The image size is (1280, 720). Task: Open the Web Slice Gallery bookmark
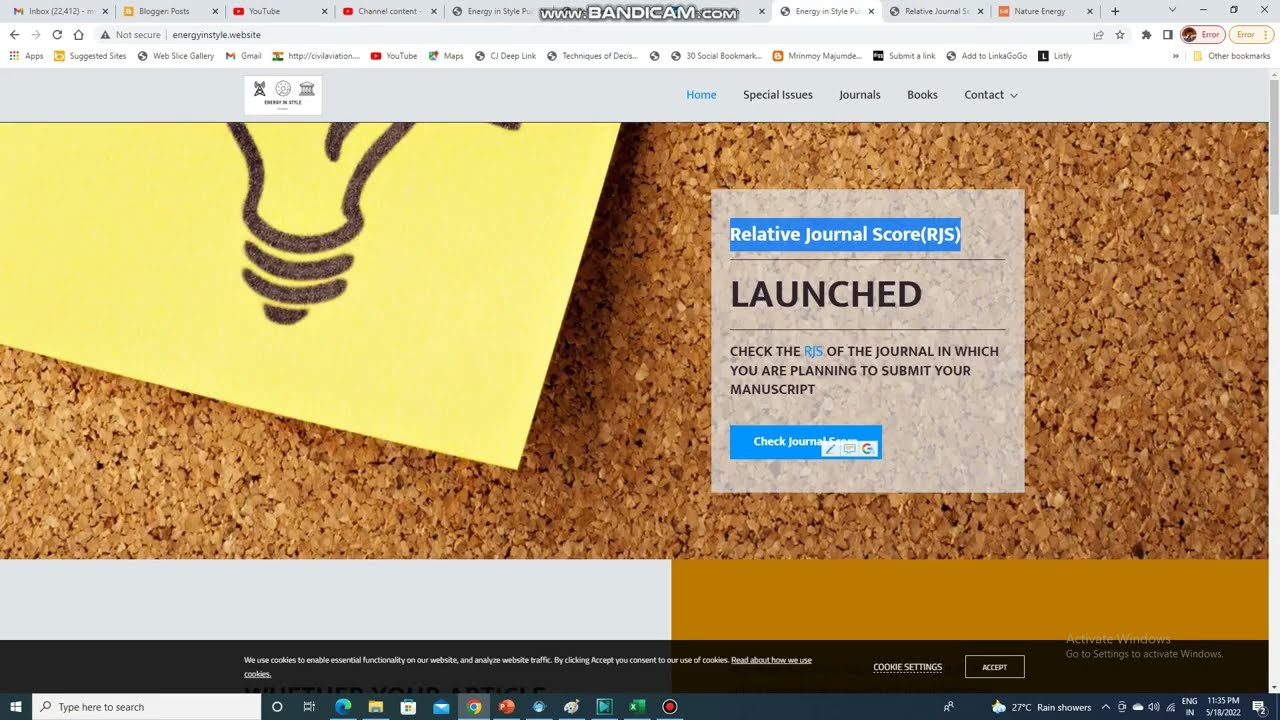[176, 56]
